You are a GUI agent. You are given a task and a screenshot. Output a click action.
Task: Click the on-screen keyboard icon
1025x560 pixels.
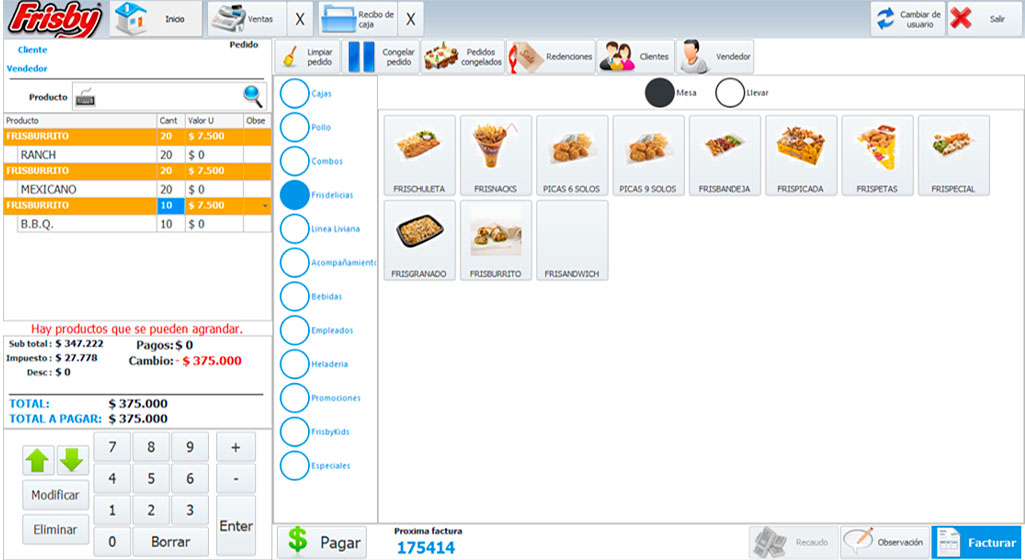85,97
